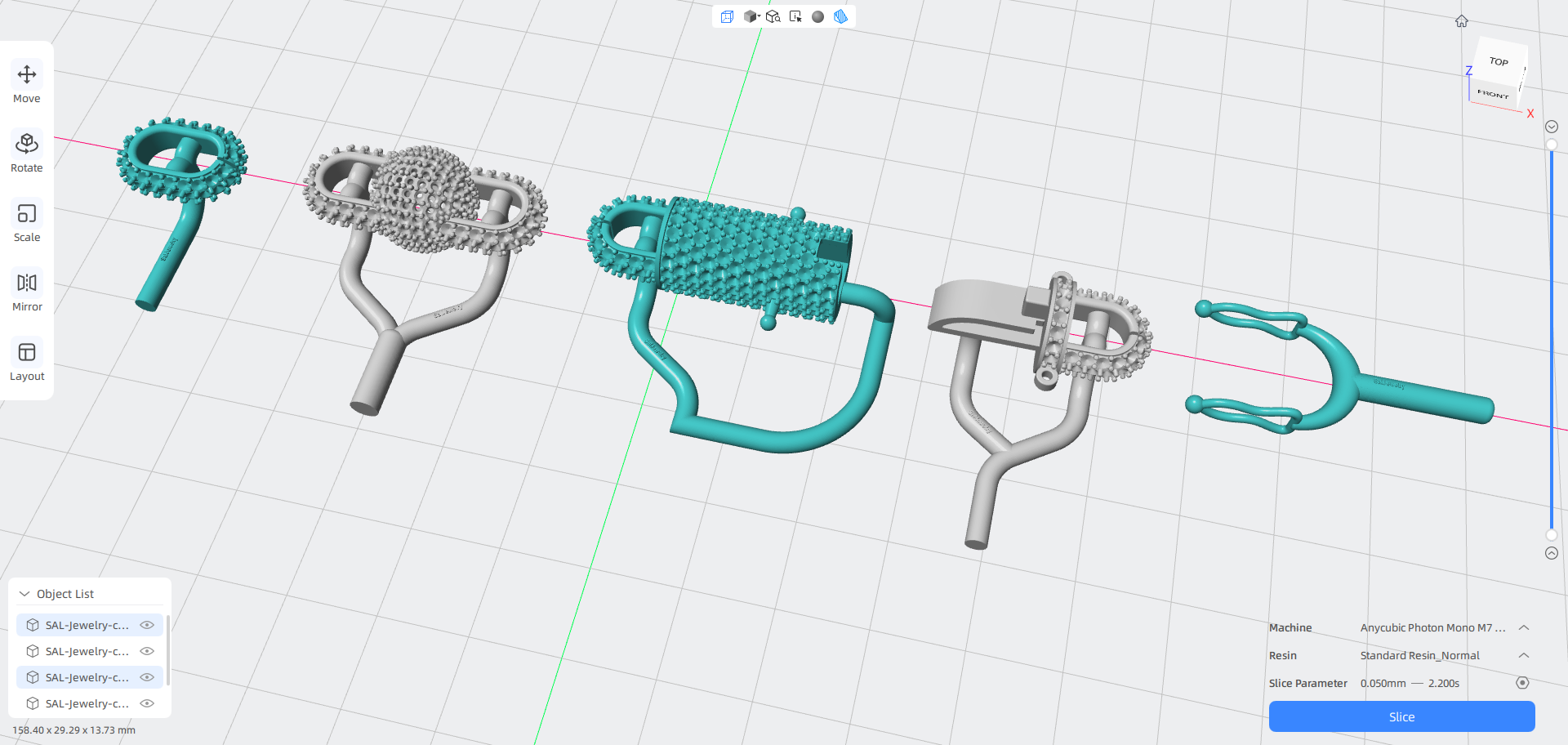Toggle visibility of first object in list
The image size is (1568, 745).
point(147,625)
